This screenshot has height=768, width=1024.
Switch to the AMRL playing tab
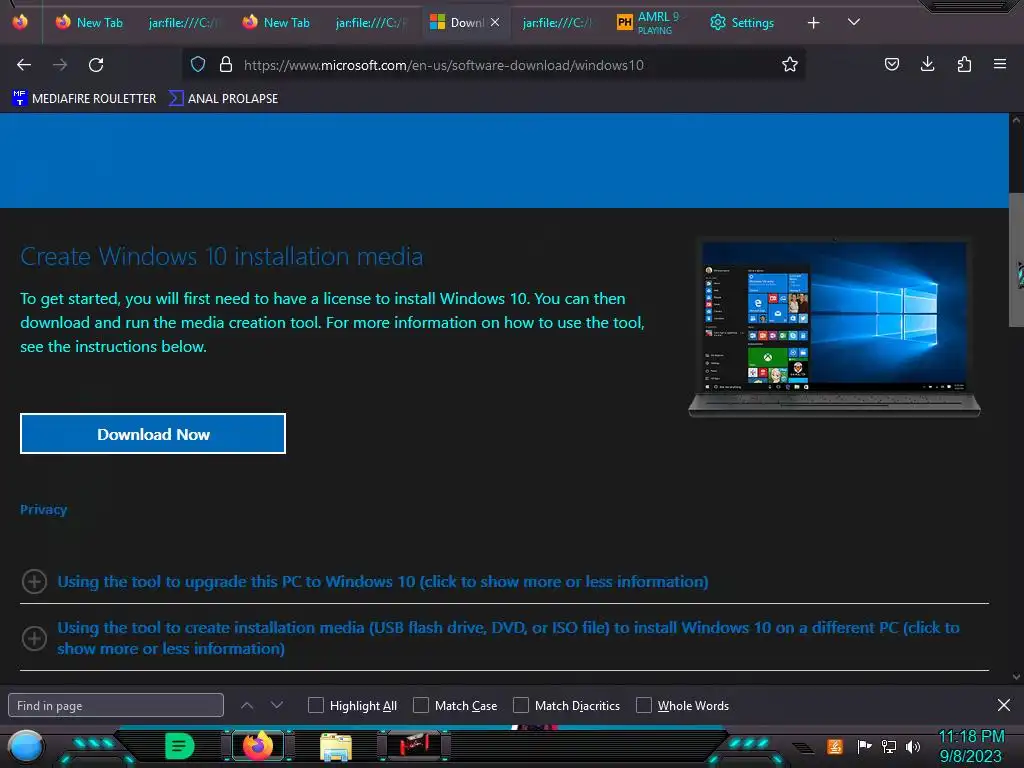click(x=649, y=22)
